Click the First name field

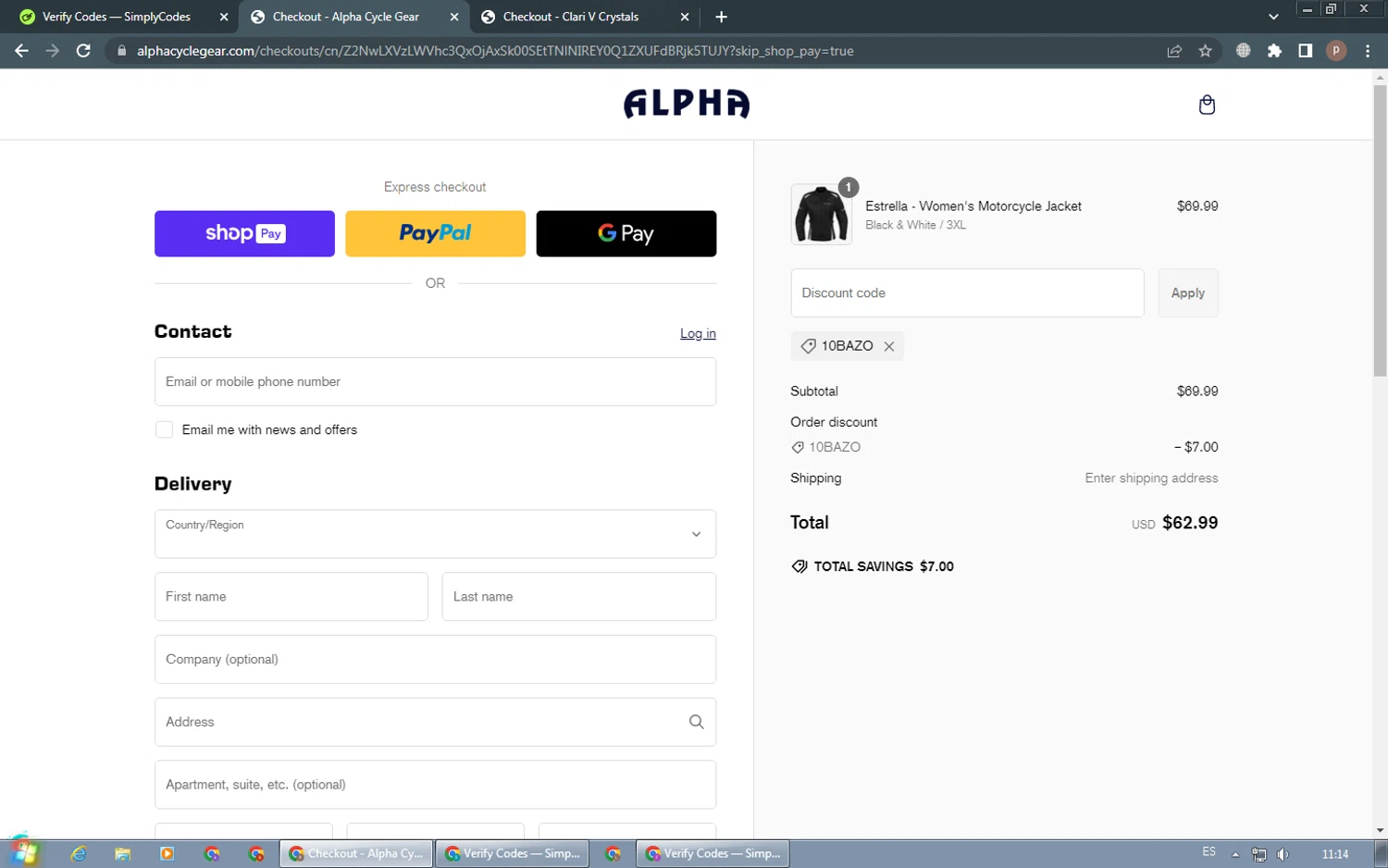point(291,597)
